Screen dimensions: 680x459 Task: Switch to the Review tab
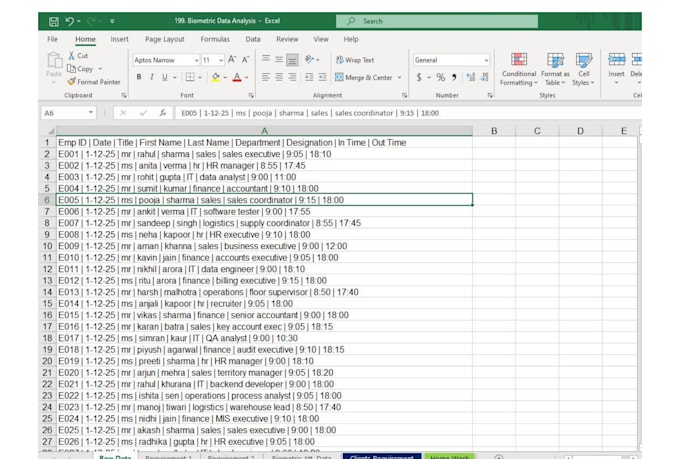287,39
